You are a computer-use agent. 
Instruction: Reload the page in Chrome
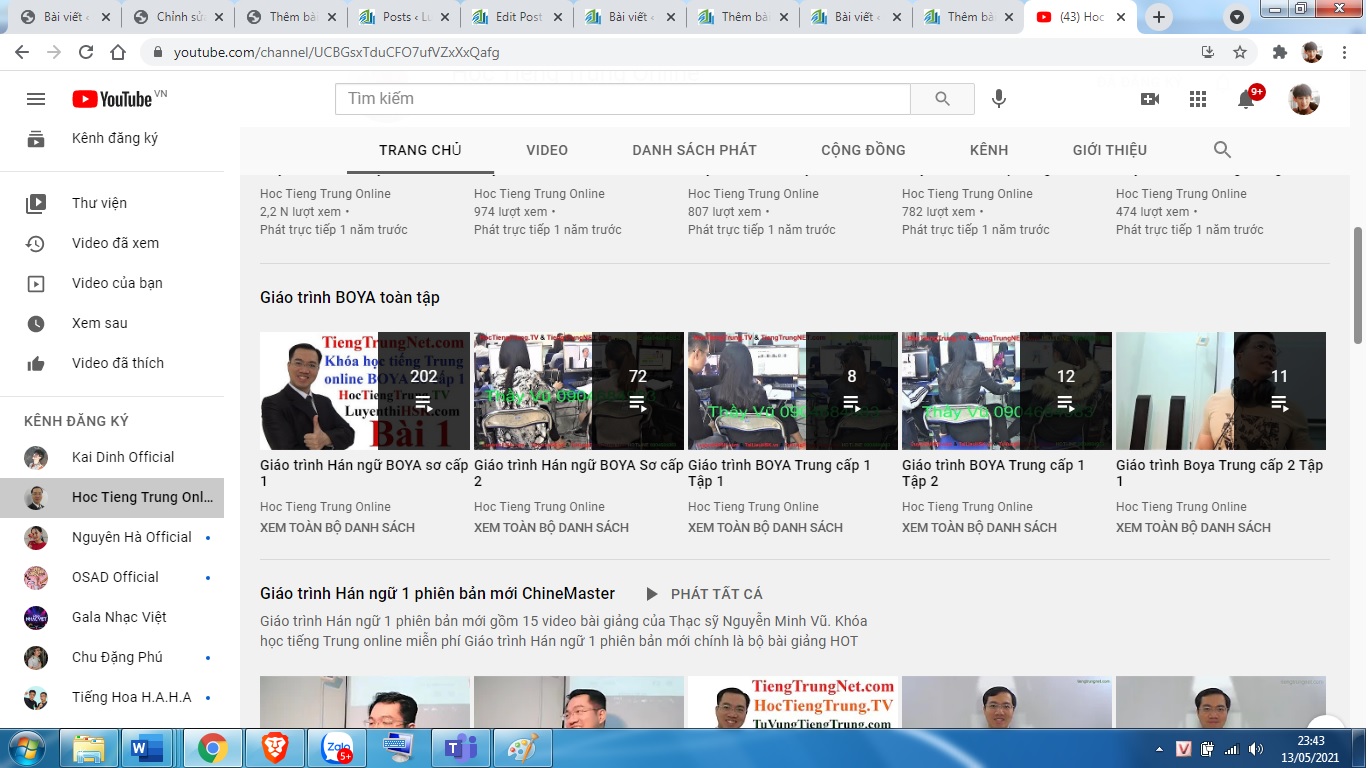point(86,52)
